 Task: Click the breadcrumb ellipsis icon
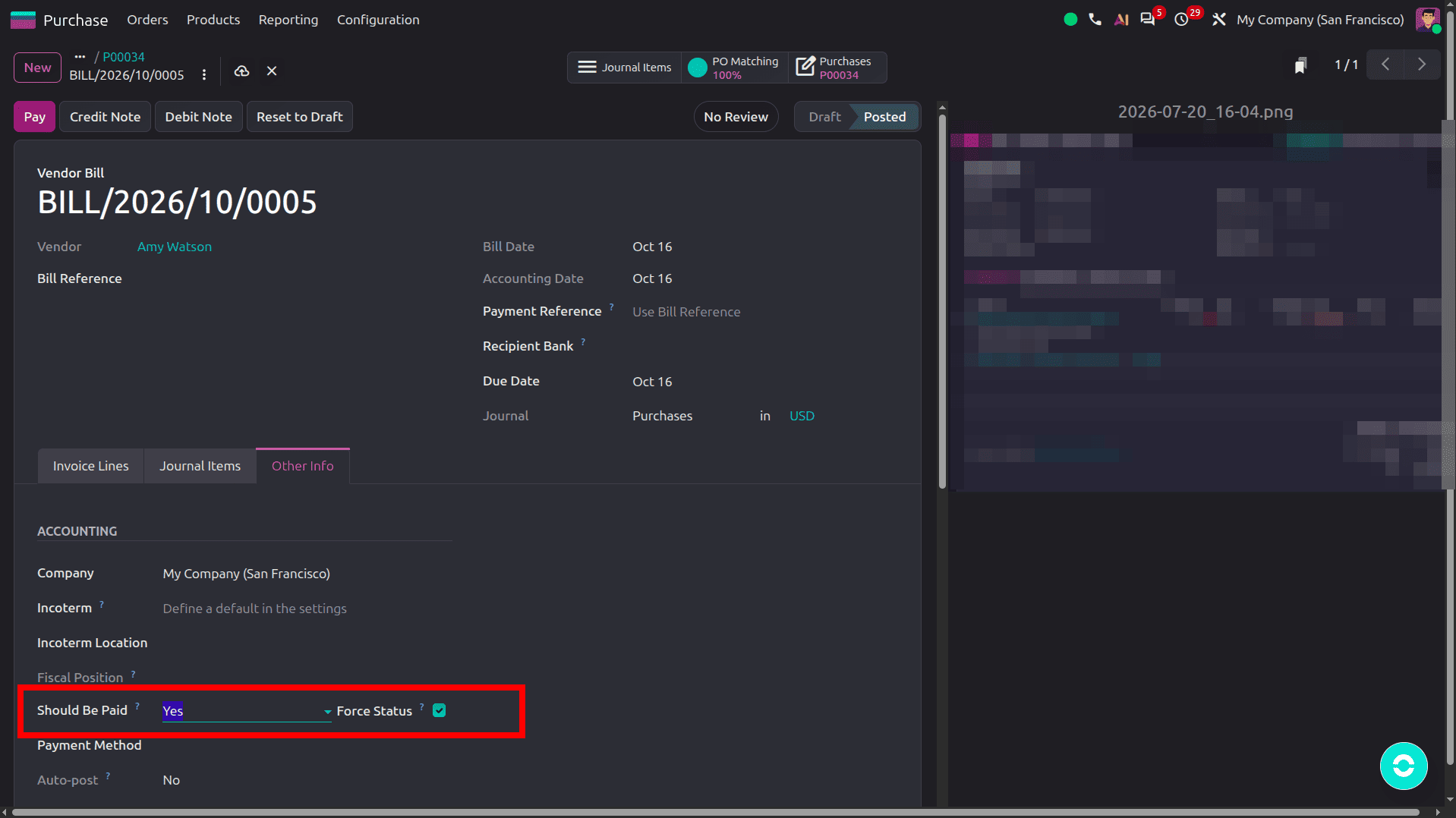click(x=80, y=57)
